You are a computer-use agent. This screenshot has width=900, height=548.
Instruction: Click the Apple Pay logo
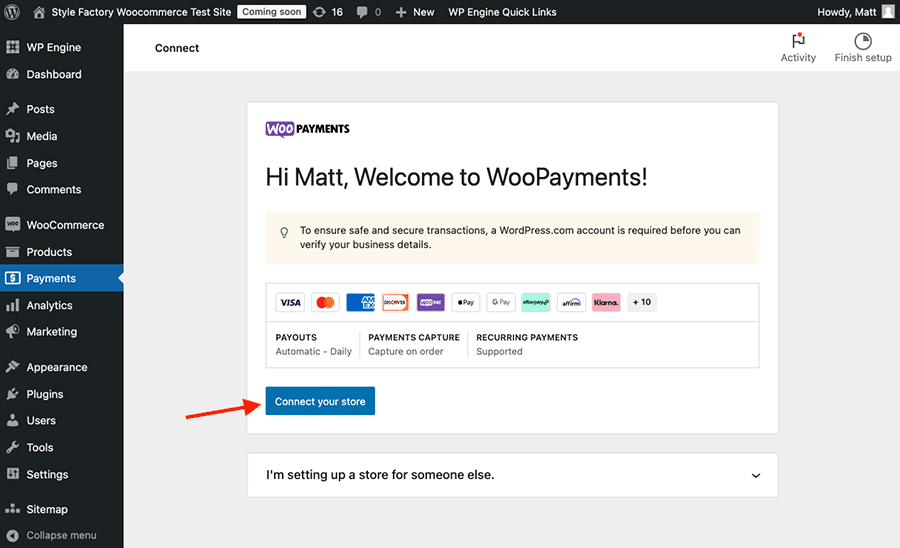tap(465, 302)
